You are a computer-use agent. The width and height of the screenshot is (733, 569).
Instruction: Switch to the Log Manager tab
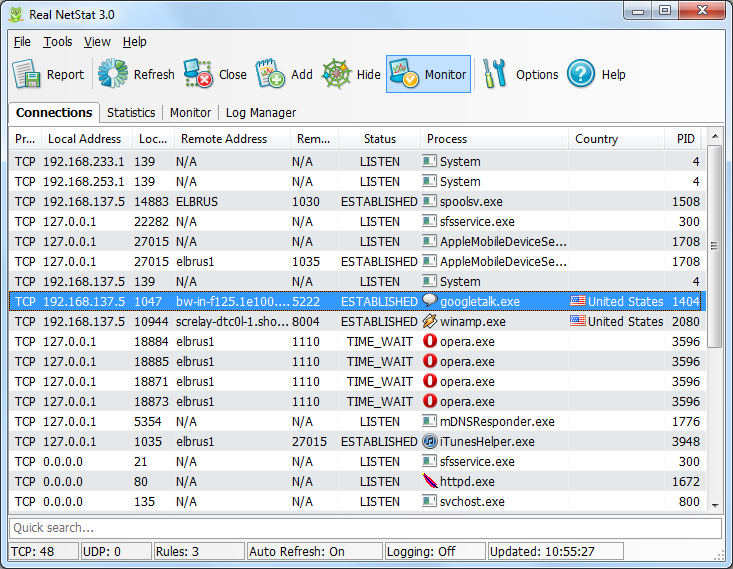tap(260, 113)
